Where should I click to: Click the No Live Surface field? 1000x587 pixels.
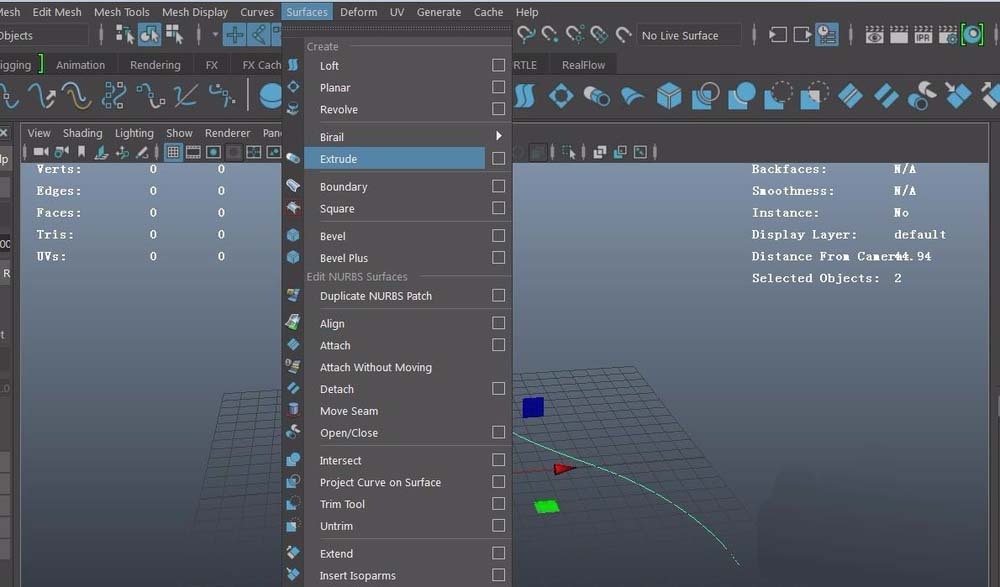point(688,35)
